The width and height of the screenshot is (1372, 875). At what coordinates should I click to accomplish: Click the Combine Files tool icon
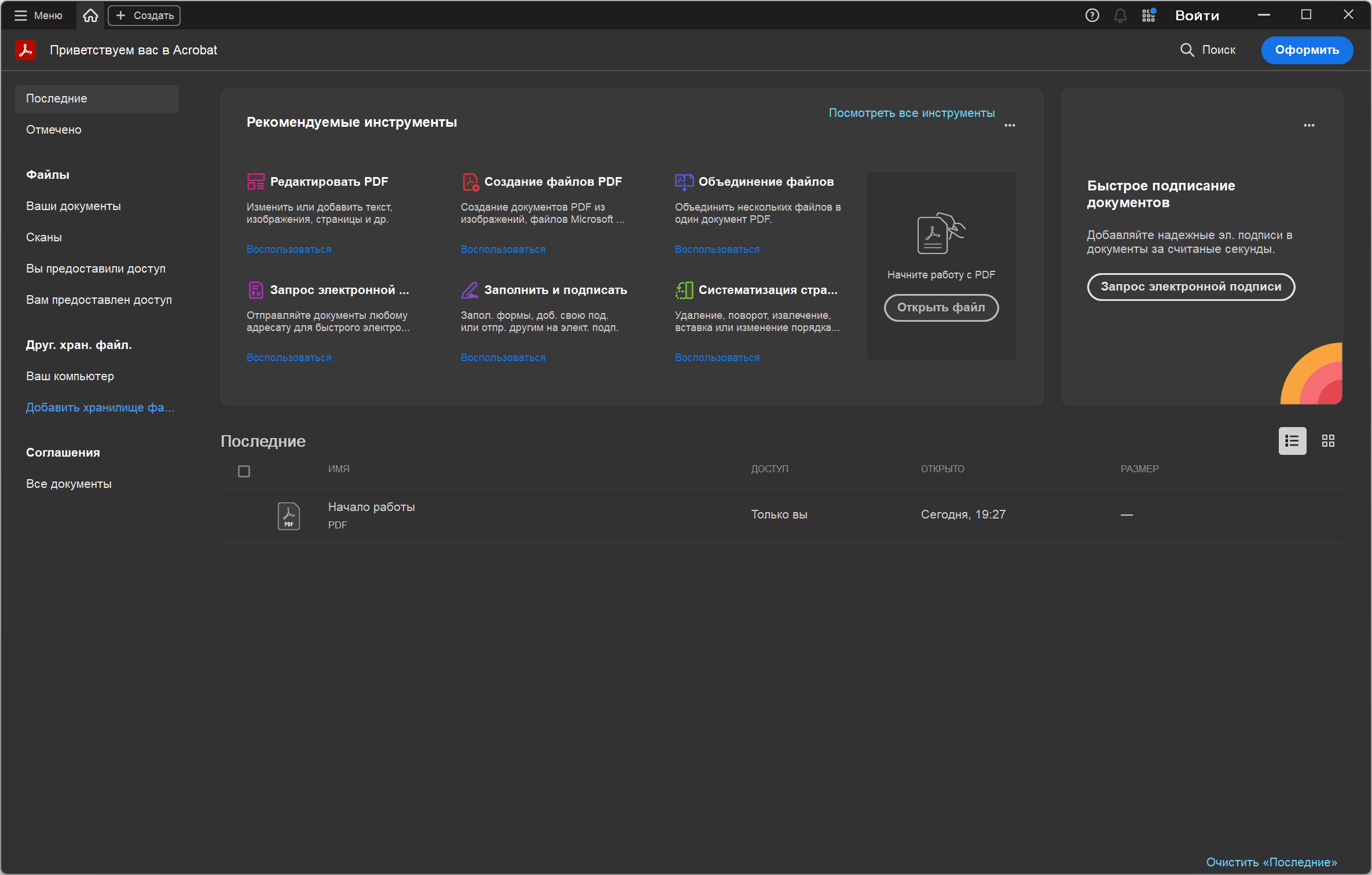tap(684, 182)
